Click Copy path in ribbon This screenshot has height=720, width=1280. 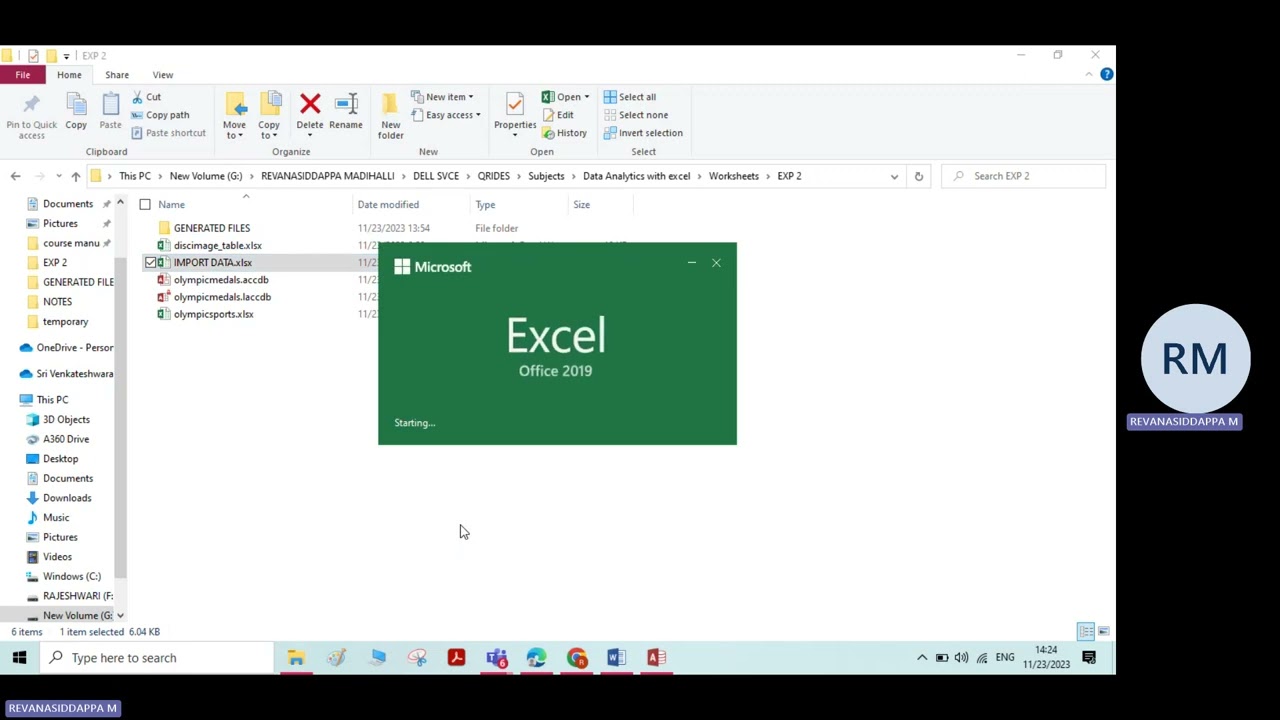click(x=158, y=115)
